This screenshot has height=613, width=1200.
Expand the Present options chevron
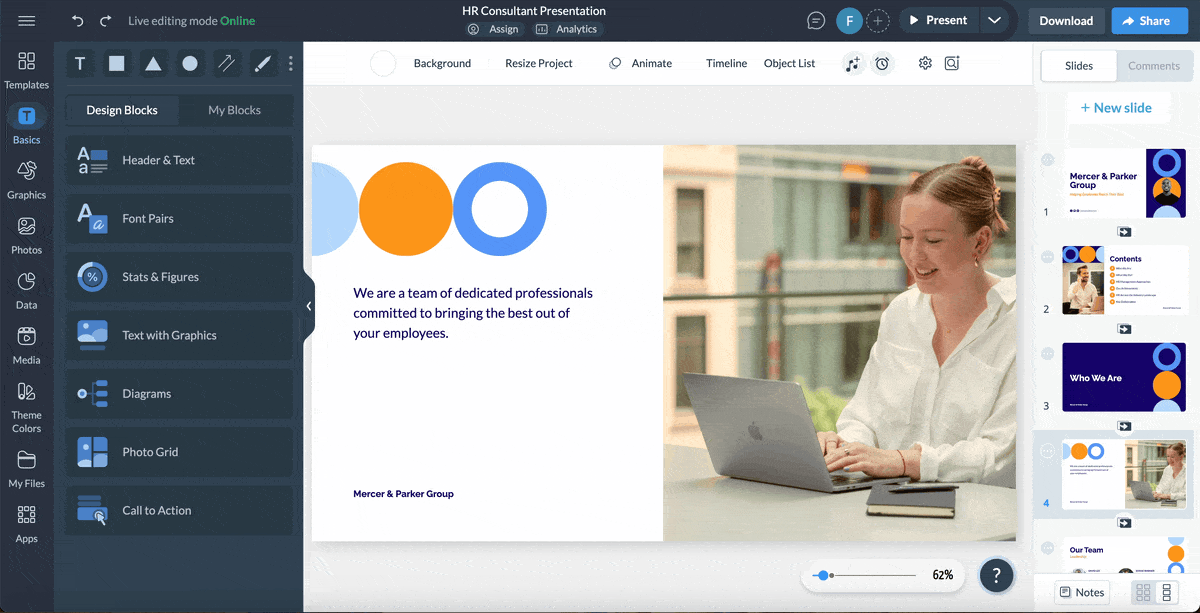(x=996, y=19)
